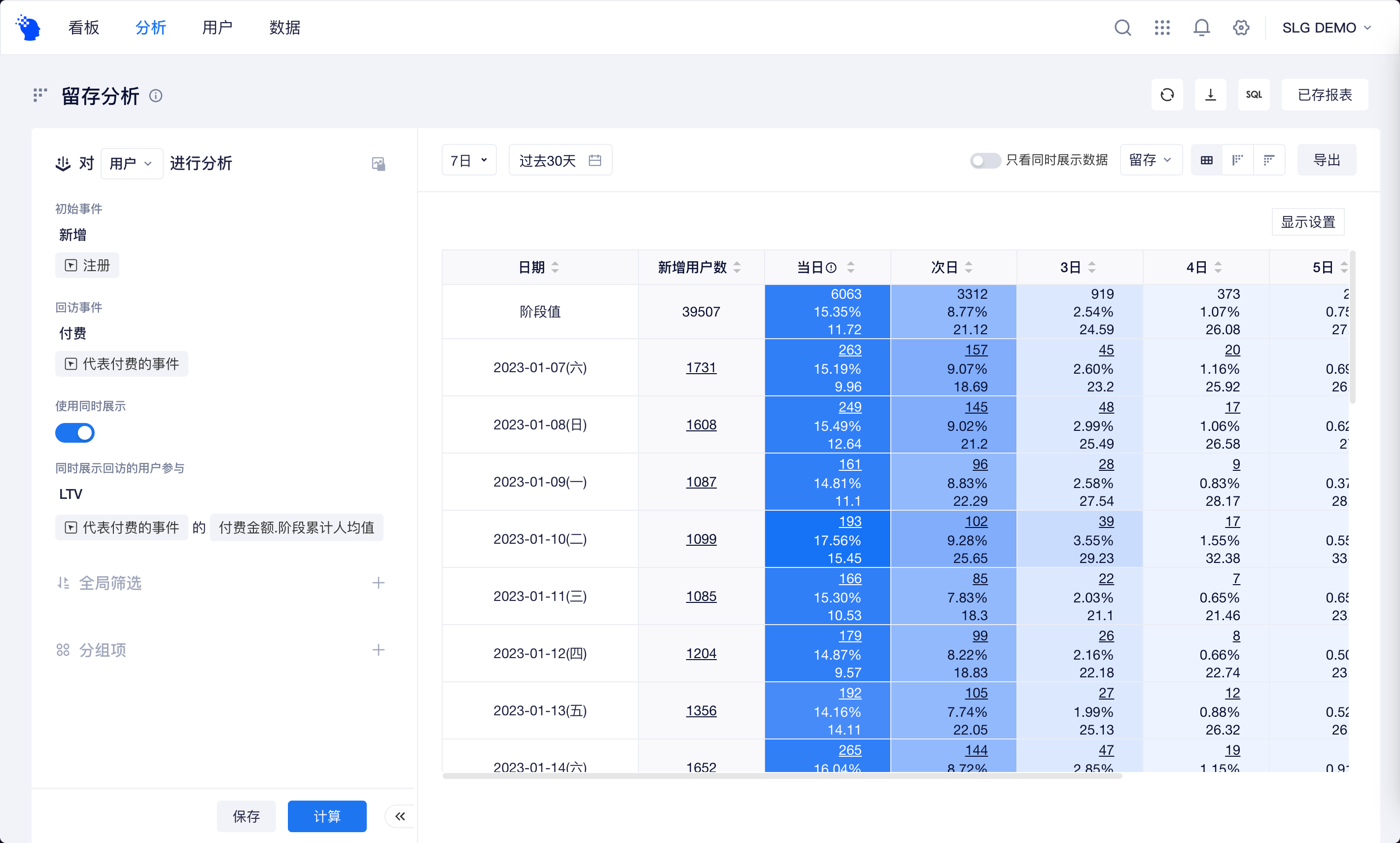Click the refresh report icon
The height and width of the screenshot is (843, 1400).
coord(1166,95)
